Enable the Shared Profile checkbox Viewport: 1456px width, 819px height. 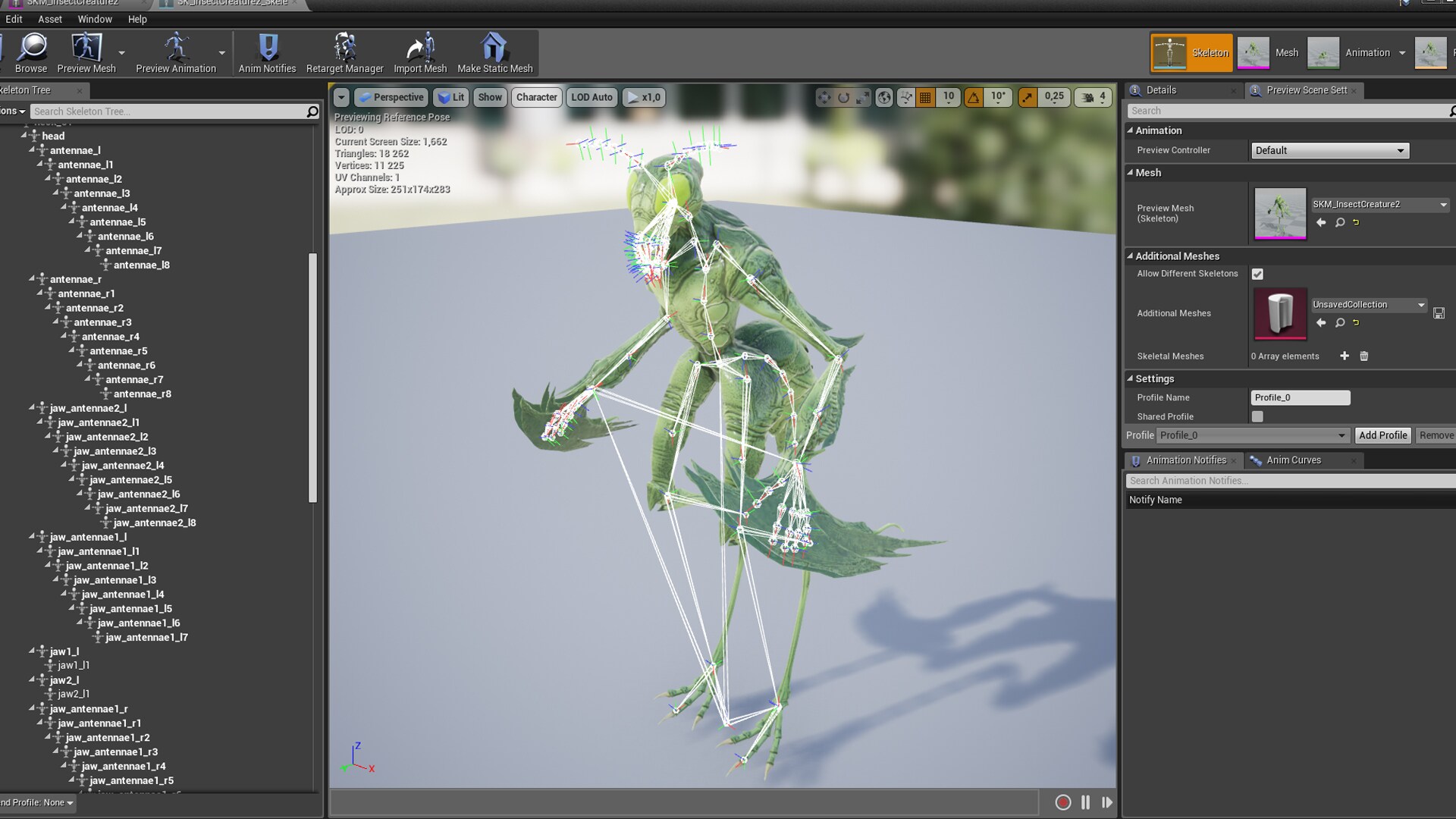coord(1257,417)
